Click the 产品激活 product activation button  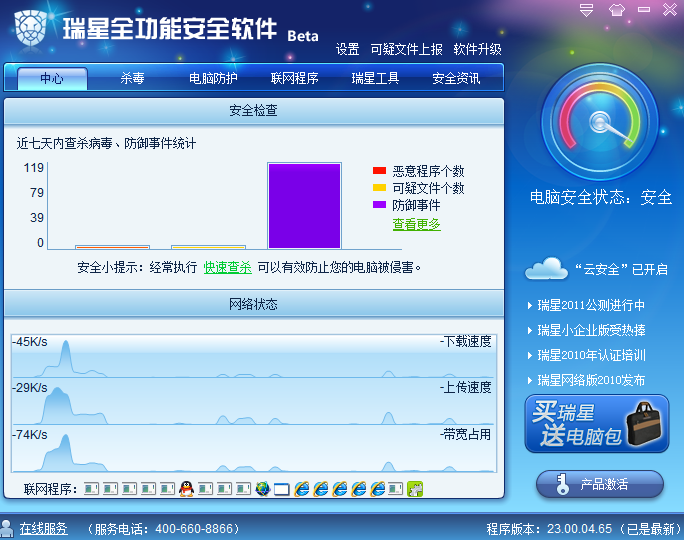tap(600, 484)
